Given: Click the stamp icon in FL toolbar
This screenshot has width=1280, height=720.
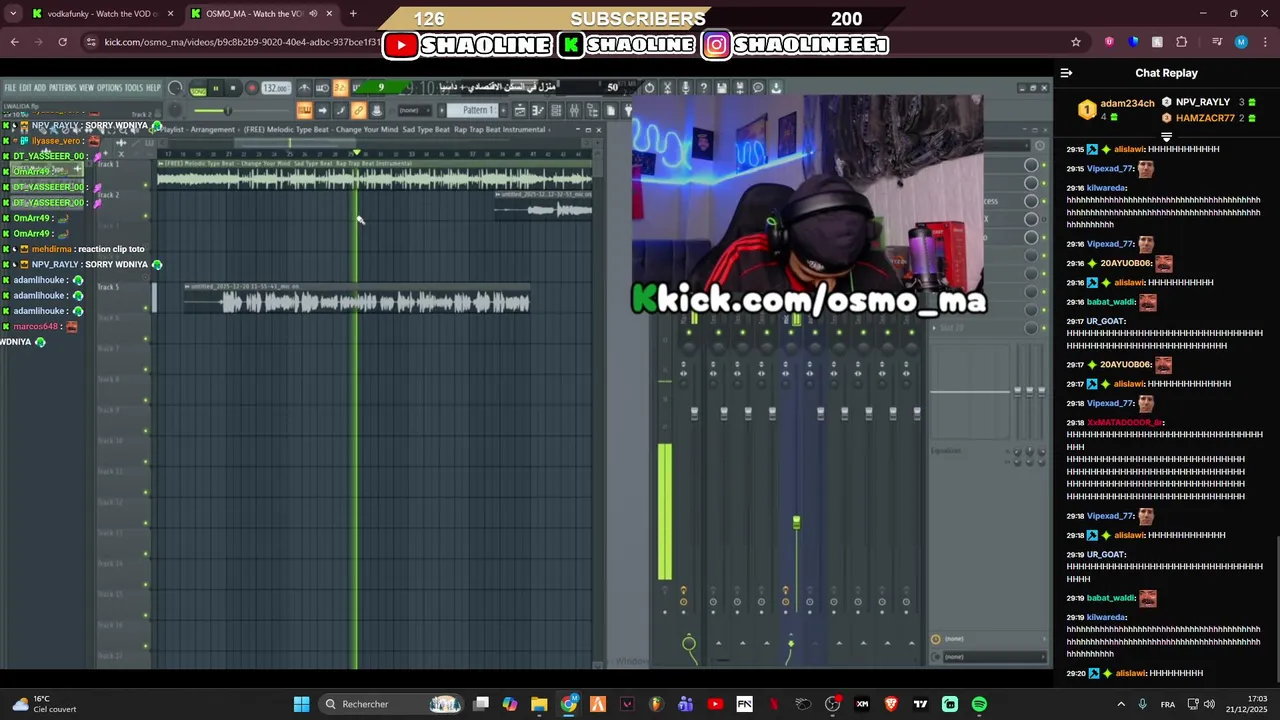Looking at the screenshot, I should [x=376, y=110].
